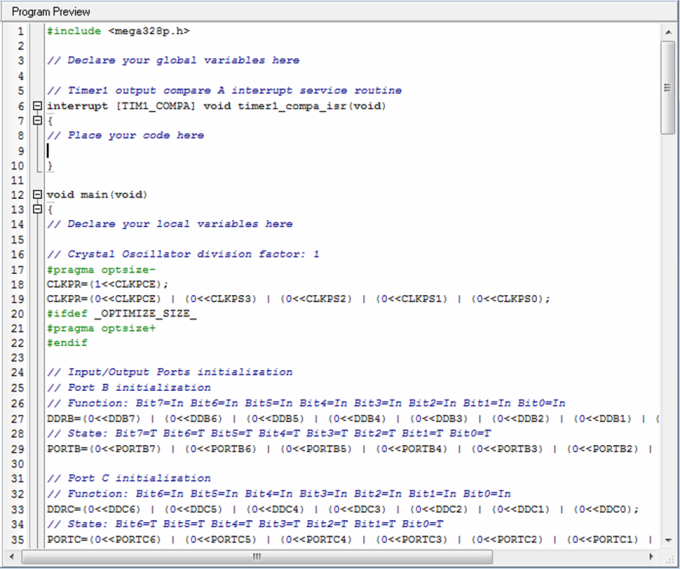Click the PORTC= assignment line
The width and height of the screenshot is (680, 569).
click(350, 540)
